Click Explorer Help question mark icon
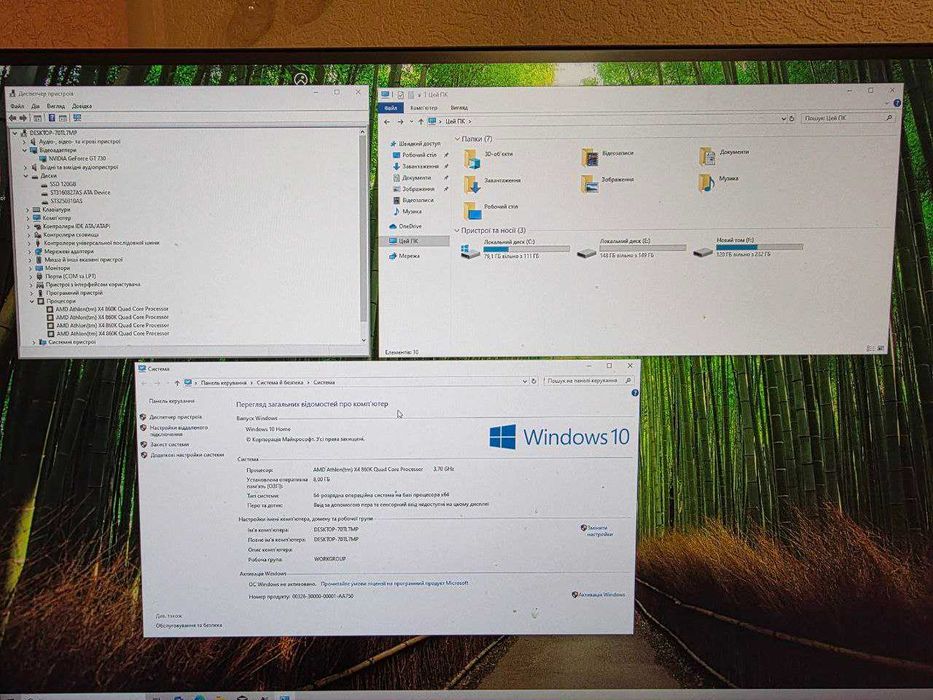Viewport: 933px width, 700px height. pos(897,103)
